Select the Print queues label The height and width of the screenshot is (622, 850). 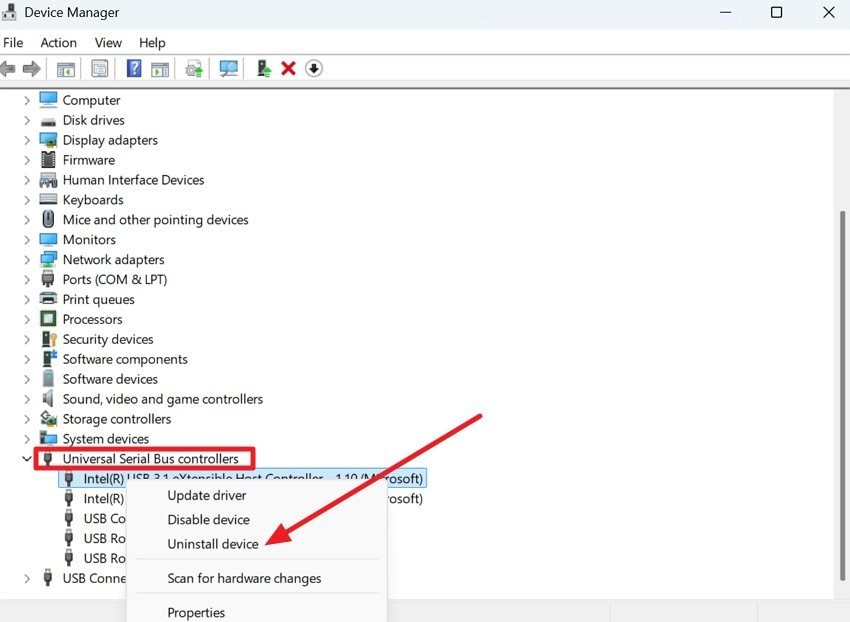99,299
